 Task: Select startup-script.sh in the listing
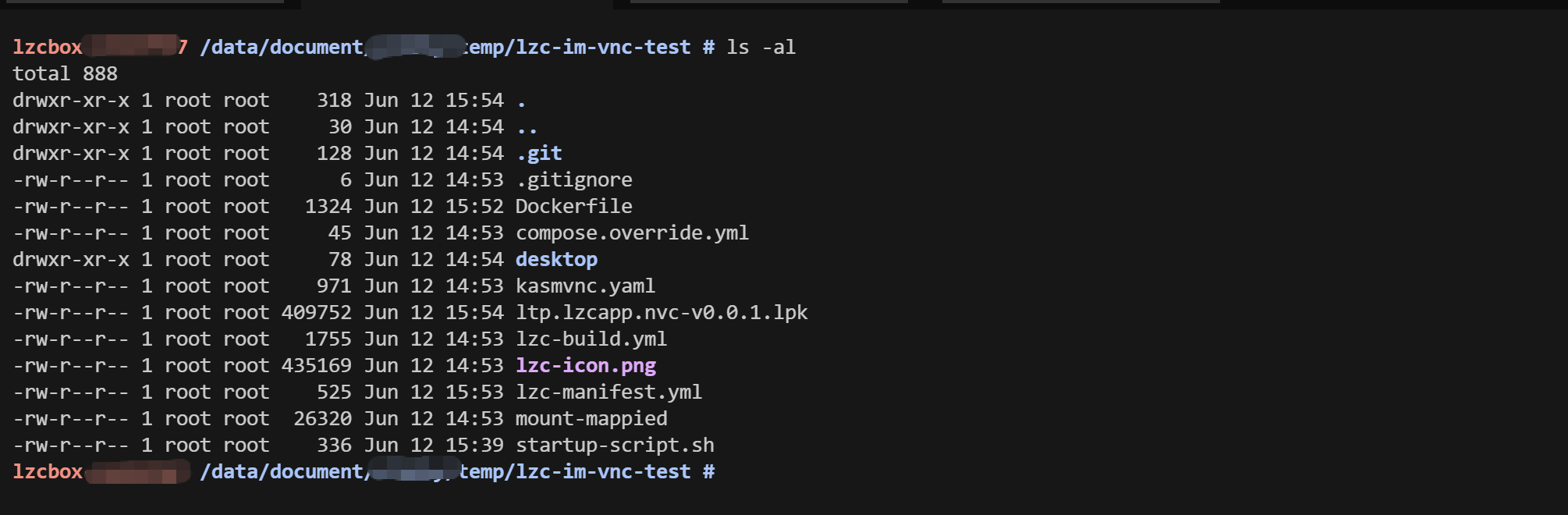pos(615,446)
